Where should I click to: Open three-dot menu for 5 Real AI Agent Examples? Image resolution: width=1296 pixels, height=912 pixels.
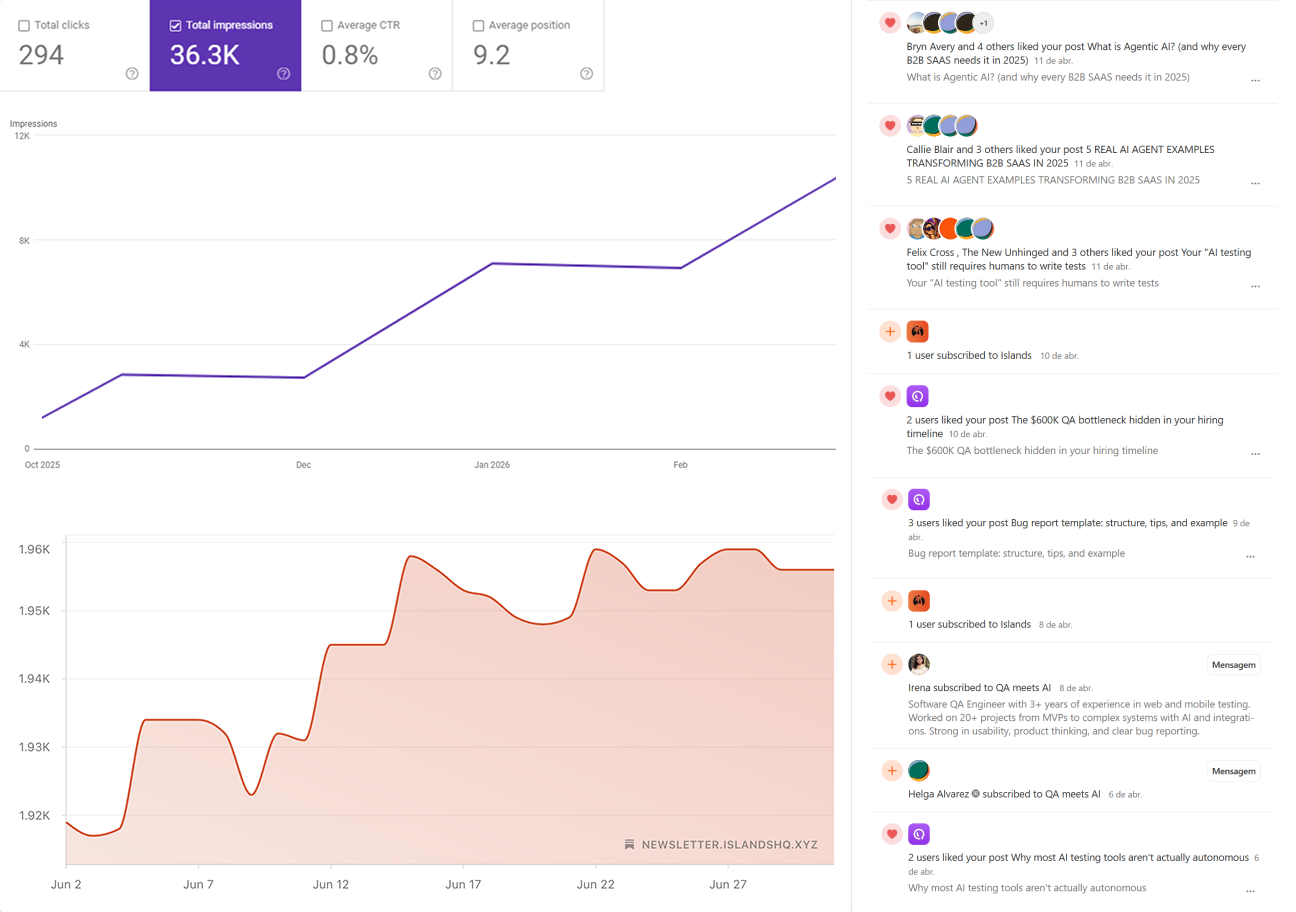tap(1255, 184)
